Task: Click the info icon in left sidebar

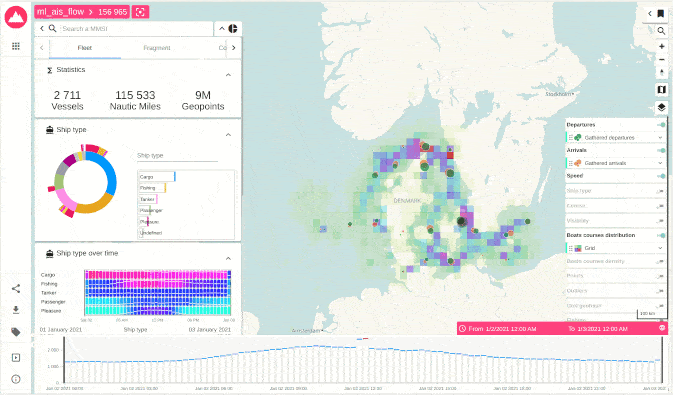Action: [x=16, y=379]
